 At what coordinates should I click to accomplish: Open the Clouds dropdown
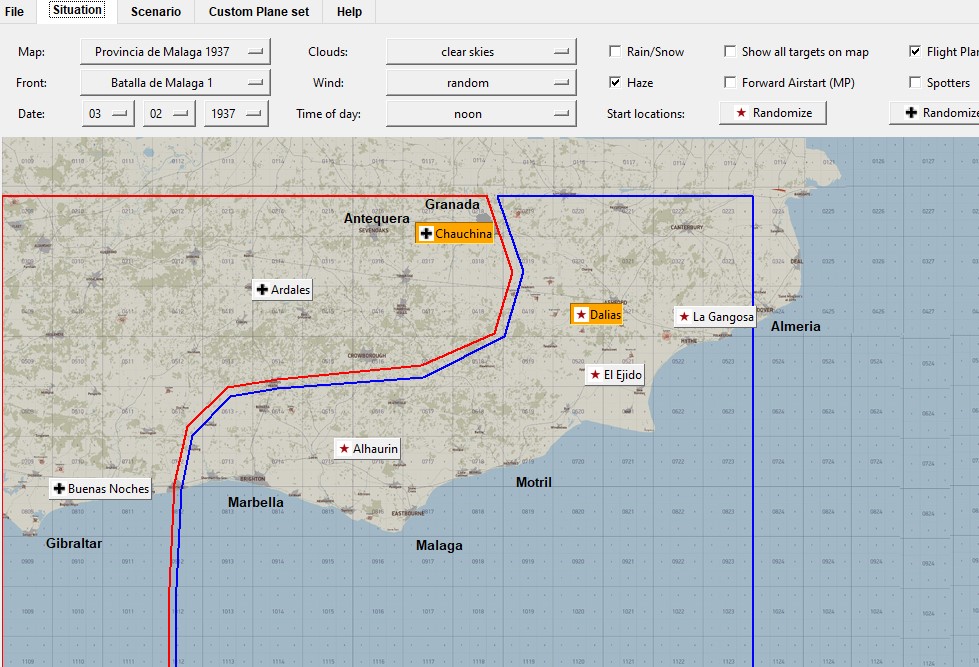click(x=480, y=50)
